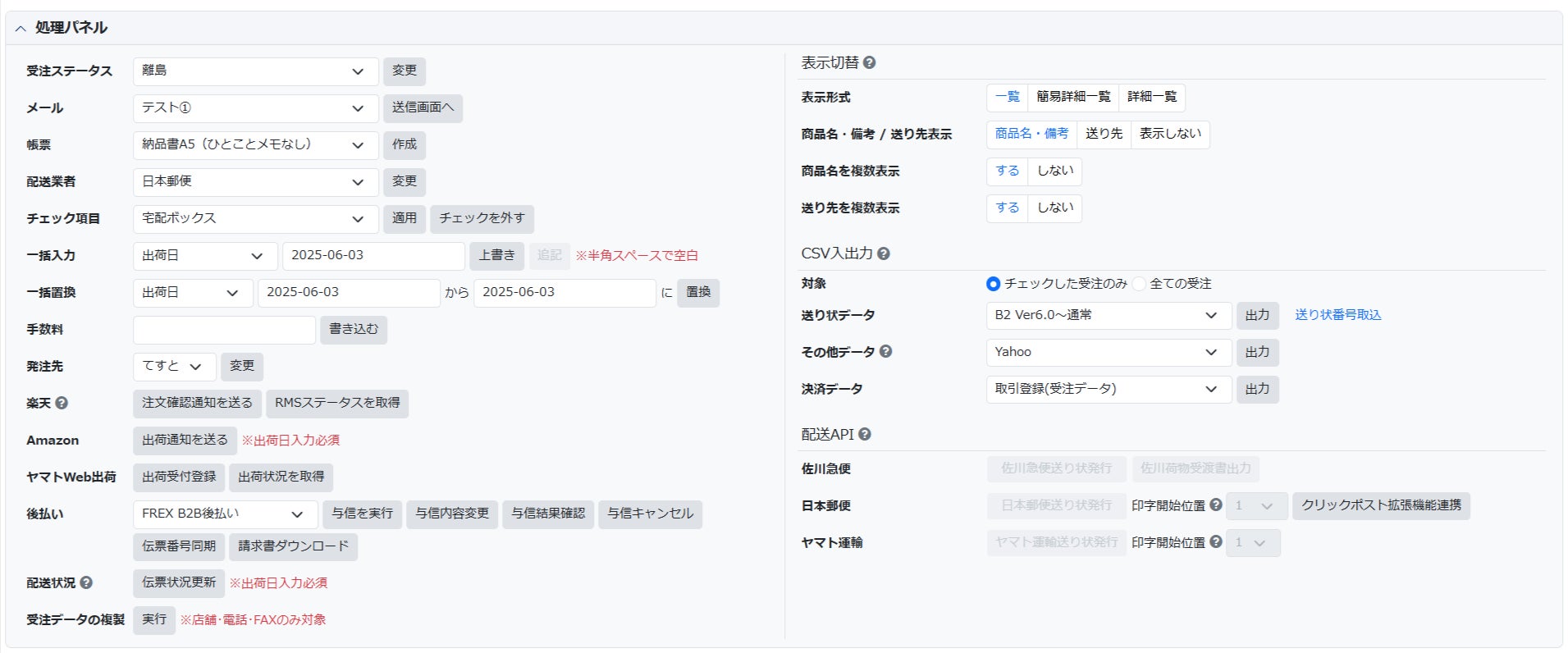Switch 表示形式 to 簡易詳細一覧

(1073, 97)
